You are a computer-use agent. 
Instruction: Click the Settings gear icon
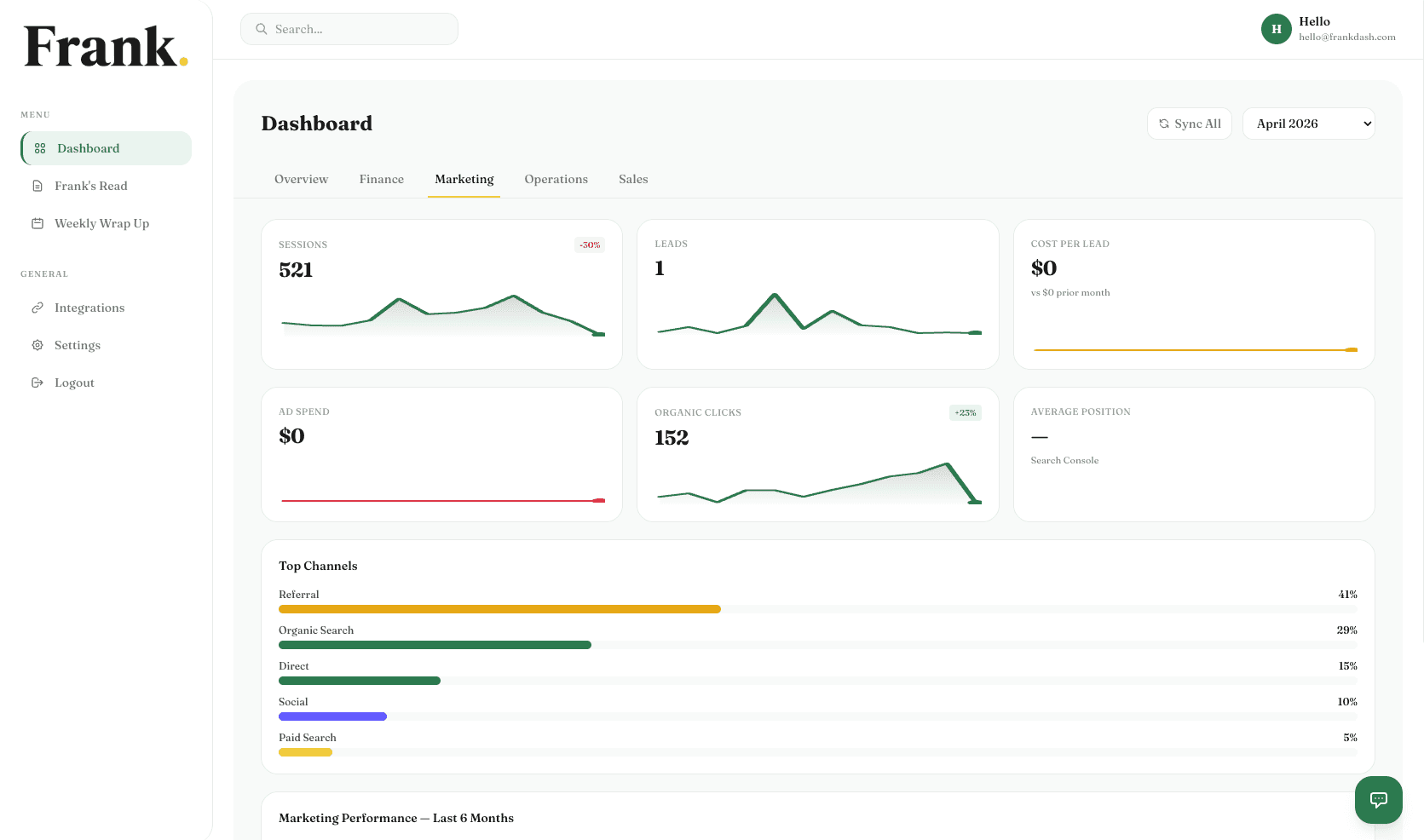tap(37, 345)
